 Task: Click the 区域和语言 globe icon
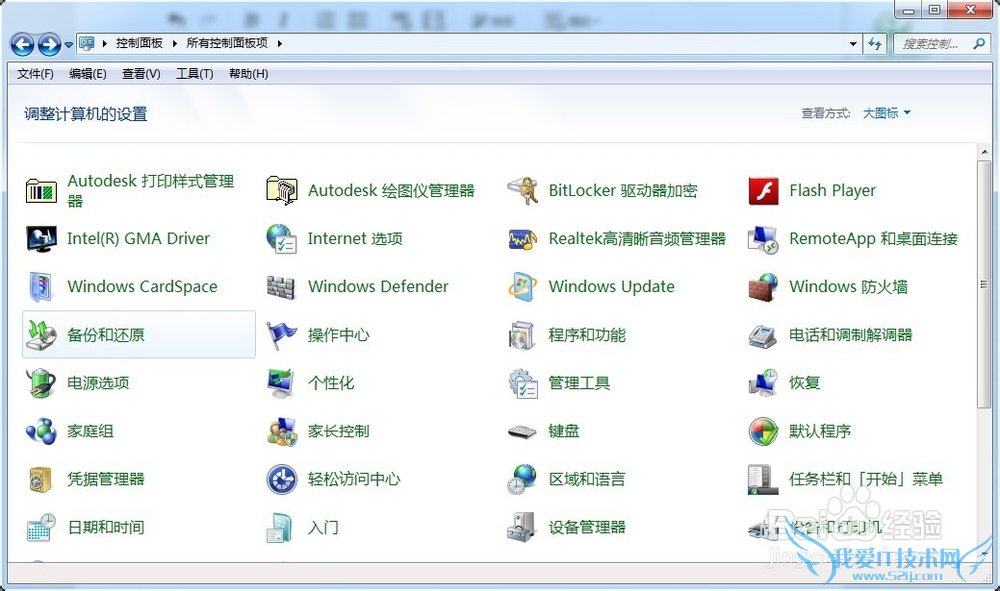point(523,479)
